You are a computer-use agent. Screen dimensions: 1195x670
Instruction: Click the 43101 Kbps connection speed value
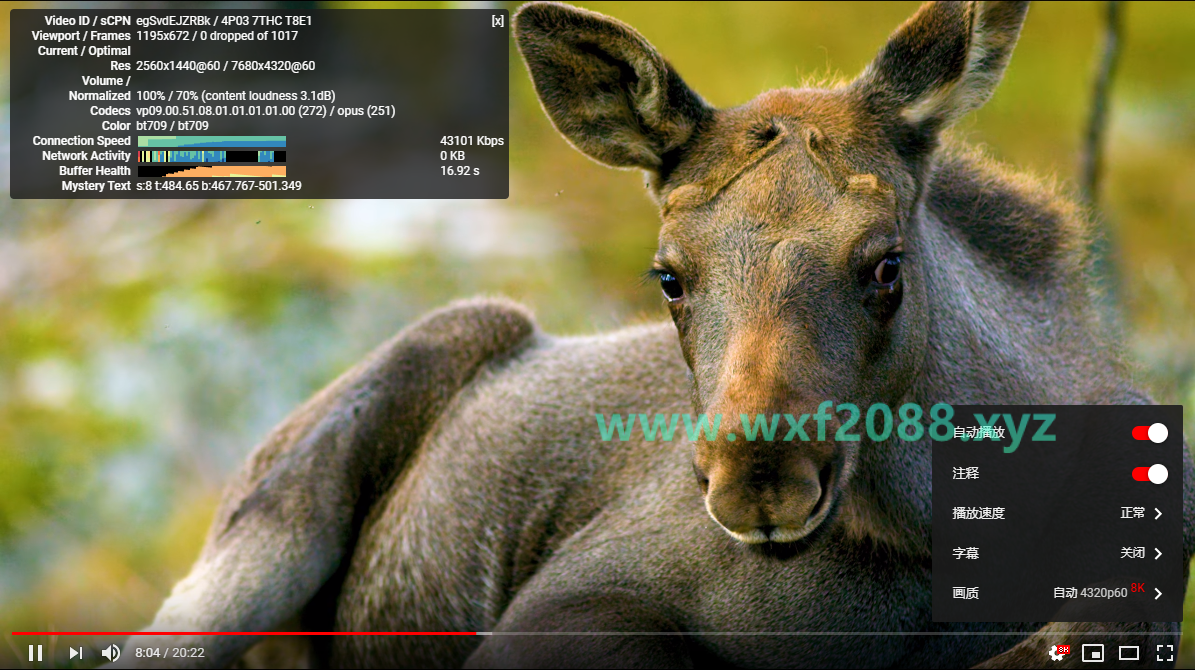[x=472, y=141]
